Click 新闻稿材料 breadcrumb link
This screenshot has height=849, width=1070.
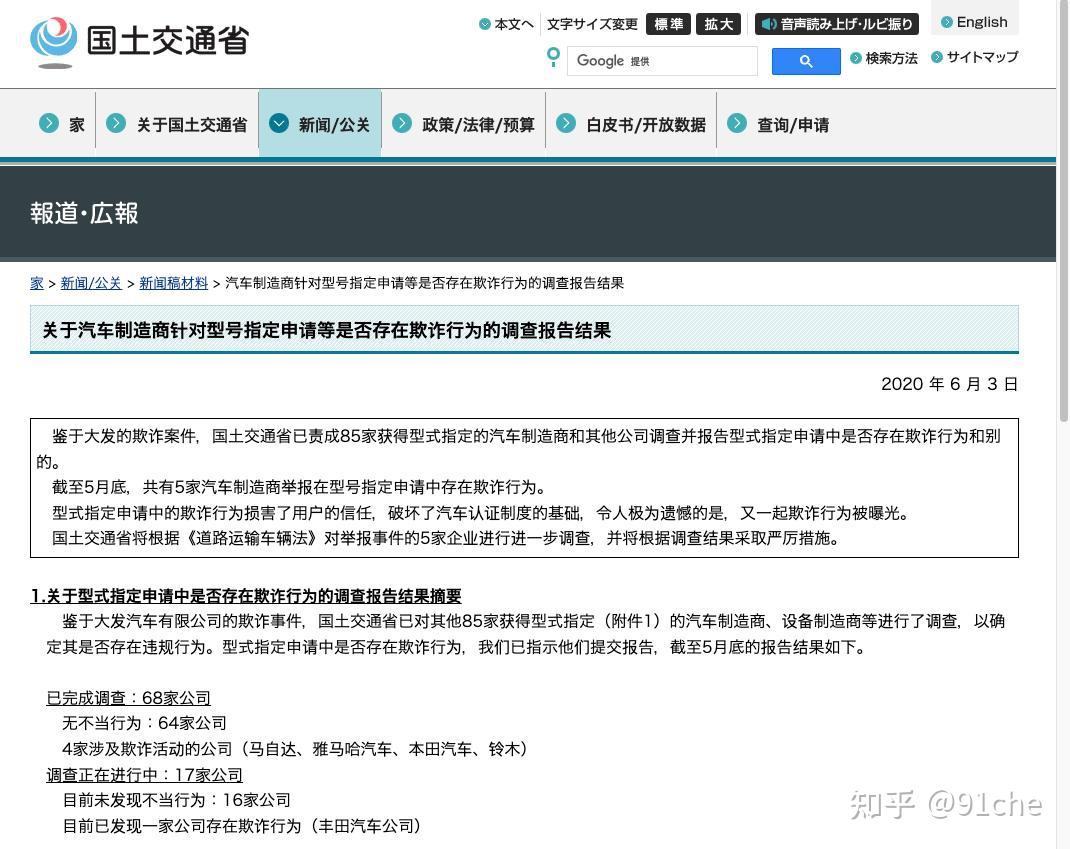click(x=173, y=283)
